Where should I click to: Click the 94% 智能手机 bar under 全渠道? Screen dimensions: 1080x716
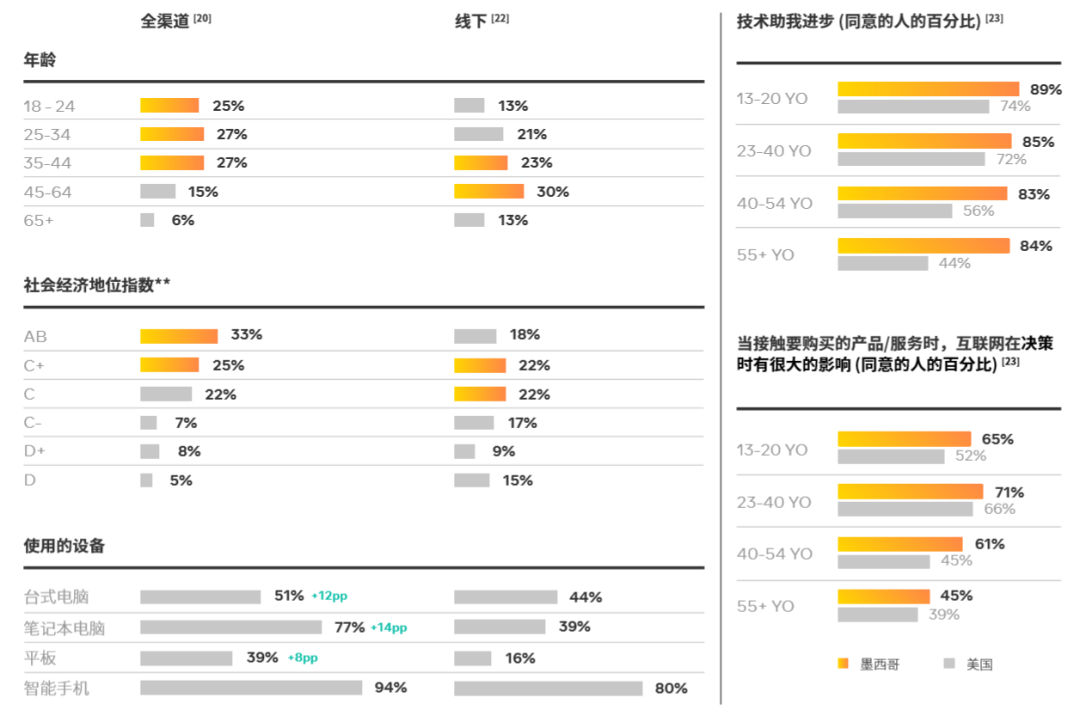tap(251, 688)
